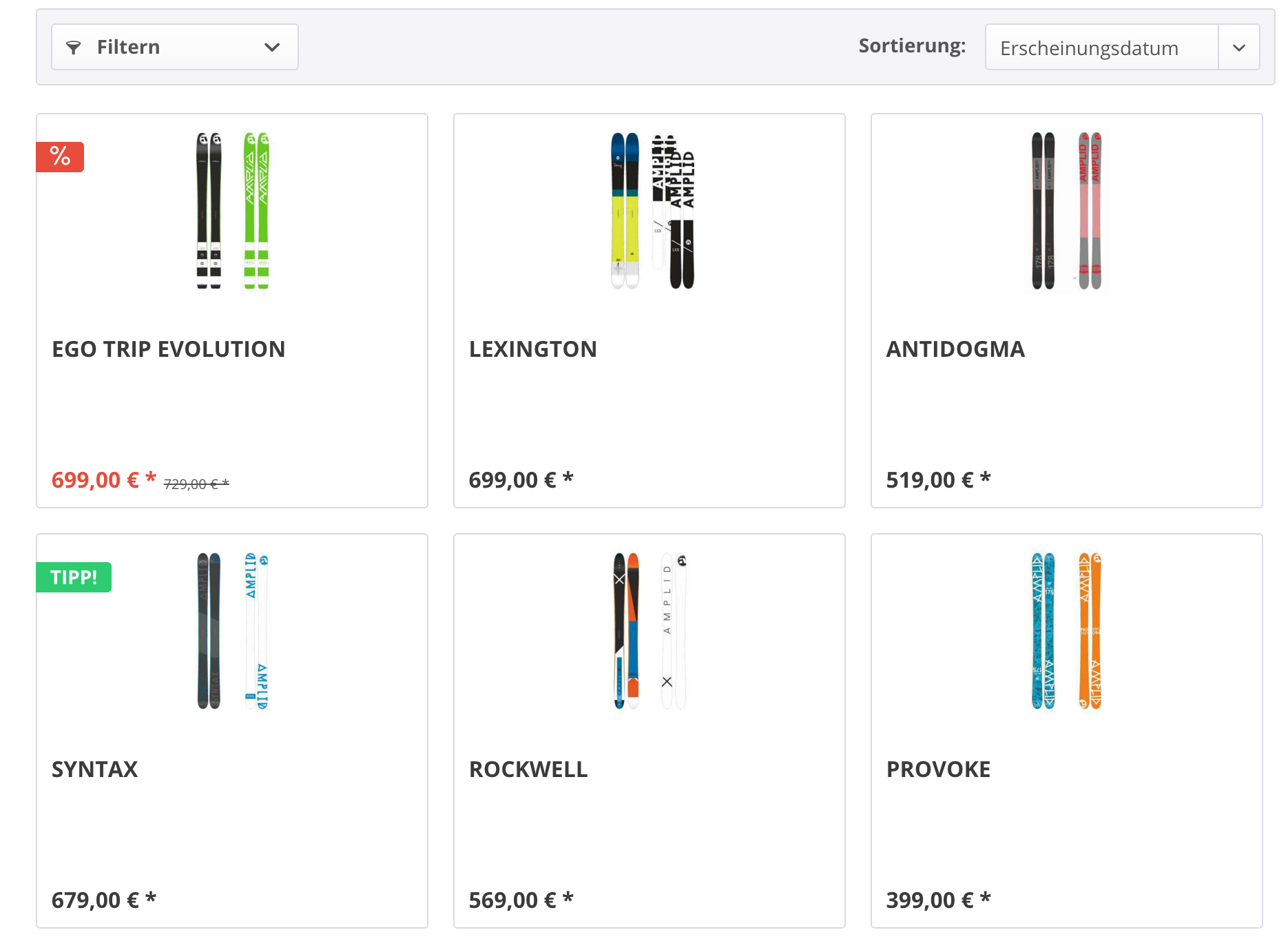Open the ROCKWELL product link
This screenshot has height=941, width=1288.
pyautogui.click(x=528, y=769)
